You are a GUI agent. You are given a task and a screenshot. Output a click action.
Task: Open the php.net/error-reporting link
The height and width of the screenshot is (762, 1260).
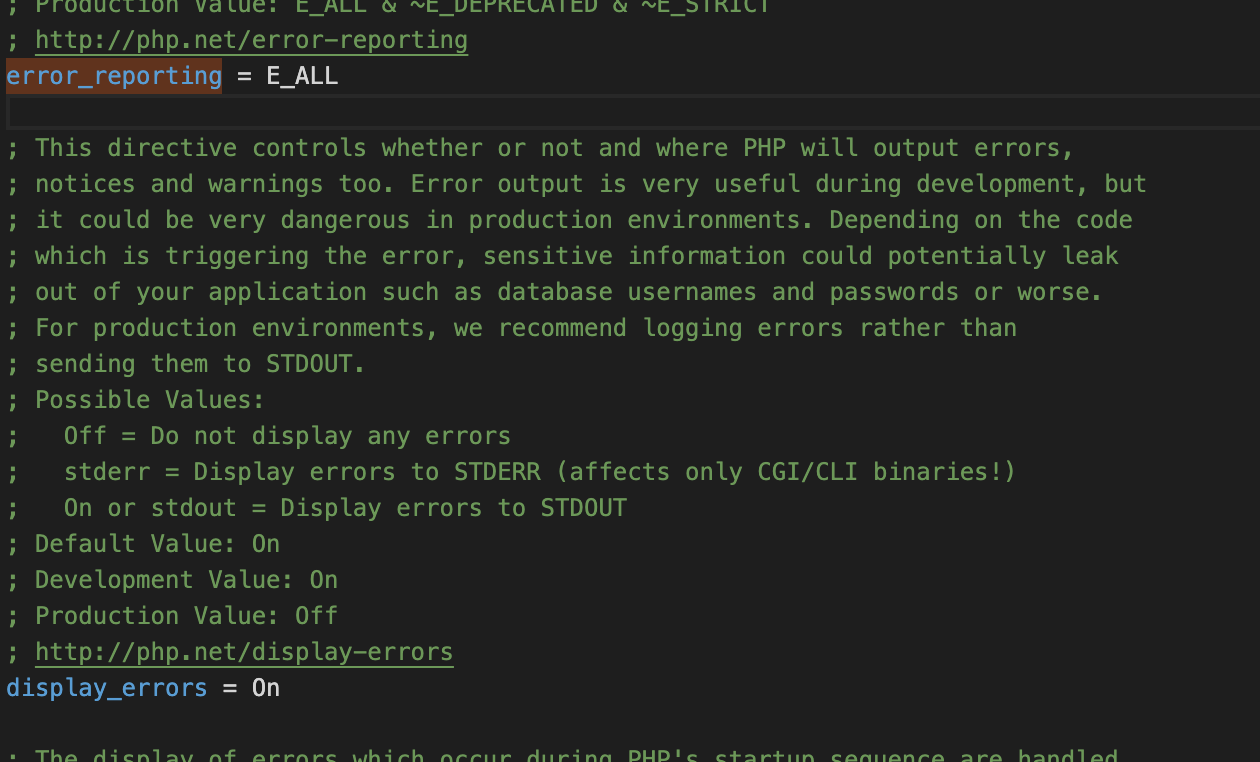[251, 40]
